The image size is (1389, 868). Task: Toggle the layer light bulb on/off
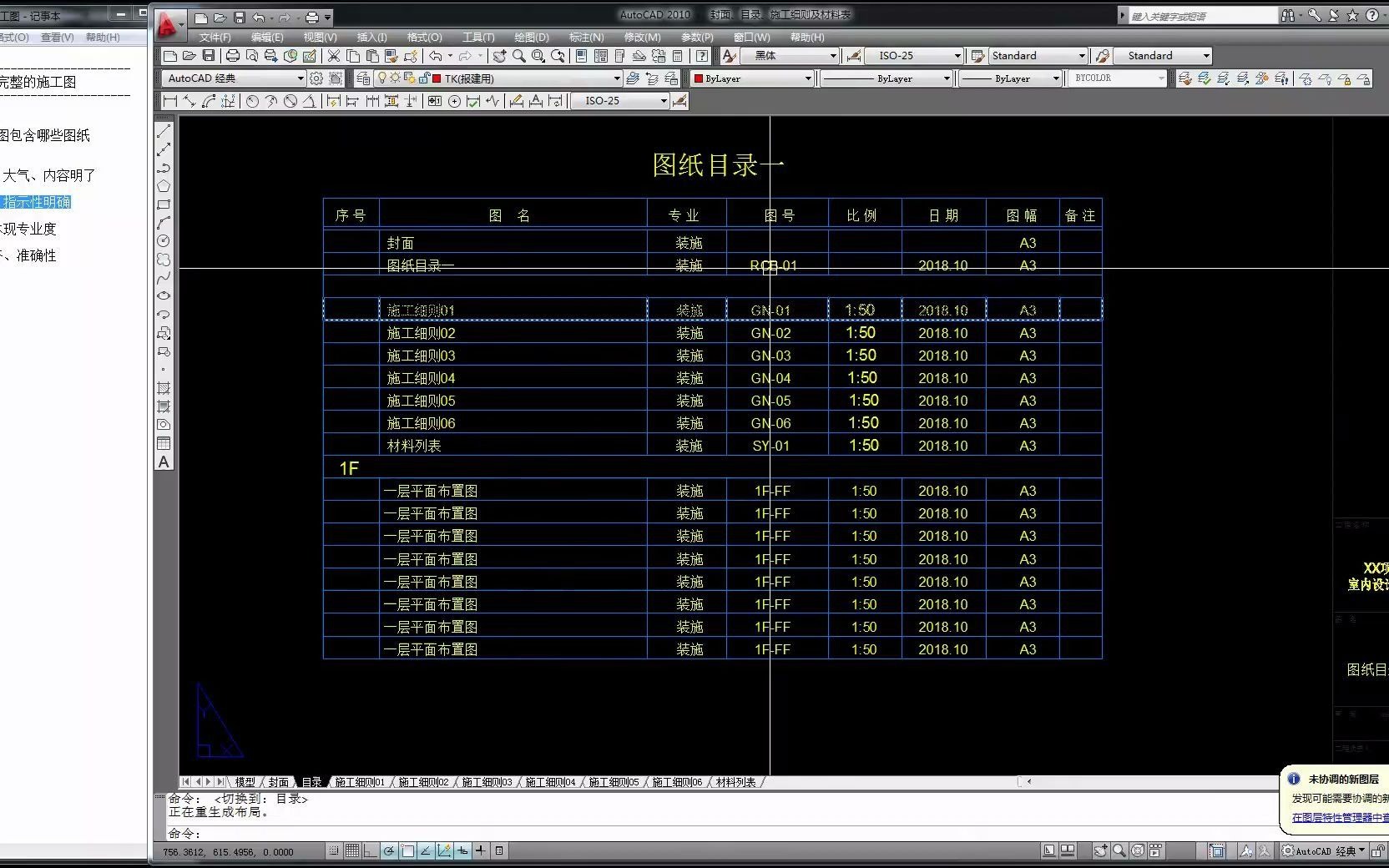point(382,78)
